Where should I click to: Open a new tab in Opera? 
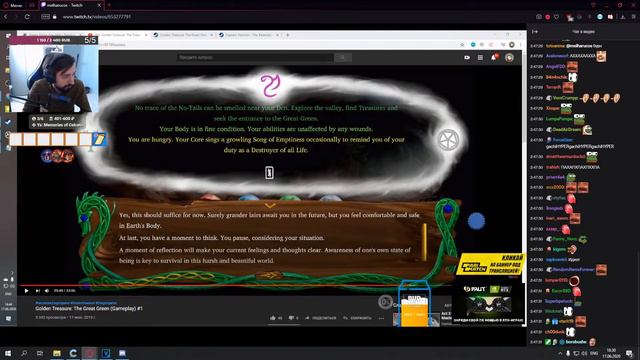click(x=109, y=5)
